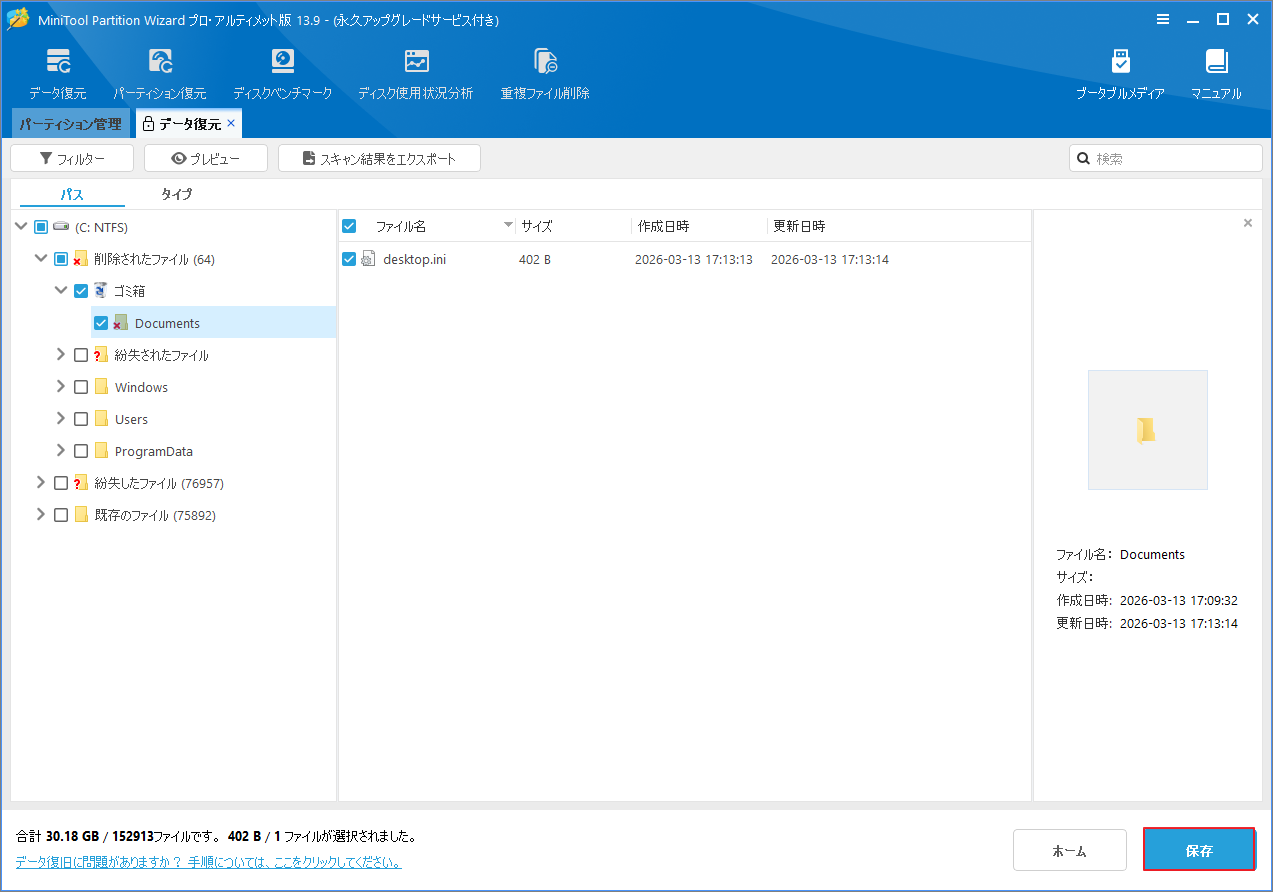Open the データ復元 tool icon in the ribbon
The width and height of the screenshot is (1273, 892).
(x=58, y=61)
